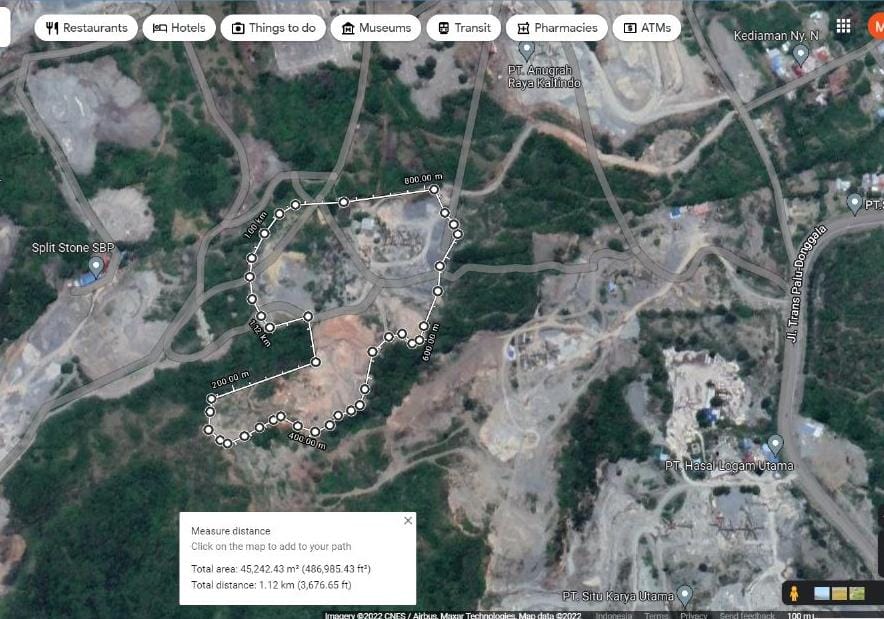The image size is (884, 619).
Task: Select the Things to do chip
Action: pyautogui.click(x=273, y=28)
